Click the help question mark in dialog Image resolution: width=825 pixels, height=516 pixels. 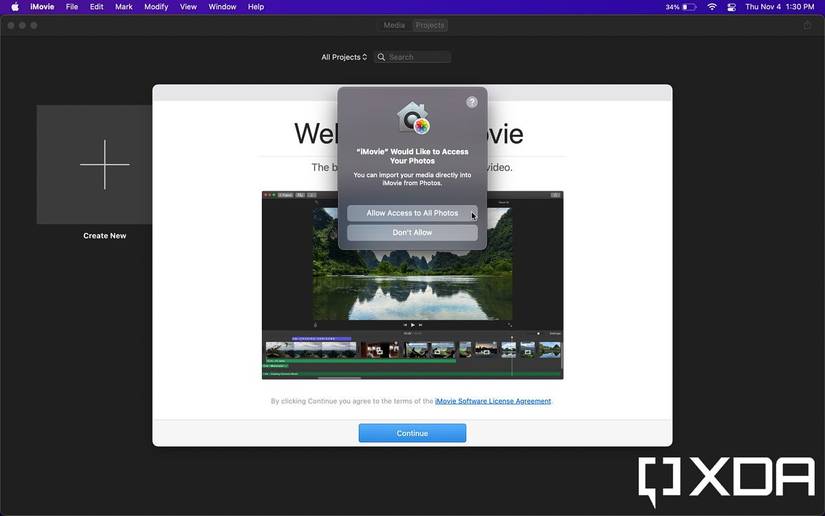point(472,102)
